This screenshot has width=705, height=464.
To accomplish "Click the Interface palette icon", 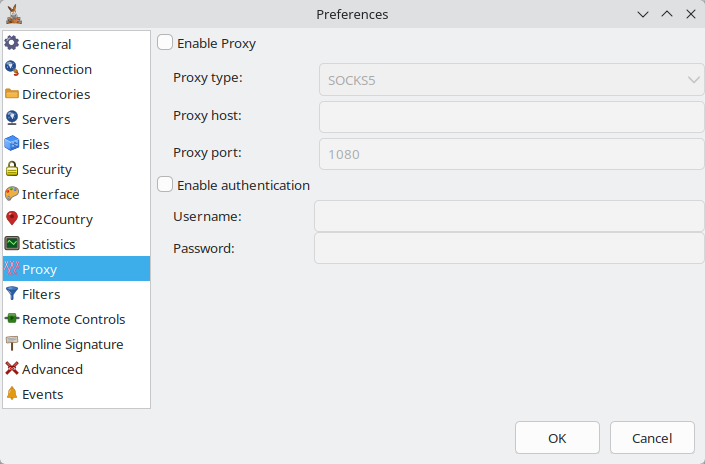I will [x=12, y=193].
